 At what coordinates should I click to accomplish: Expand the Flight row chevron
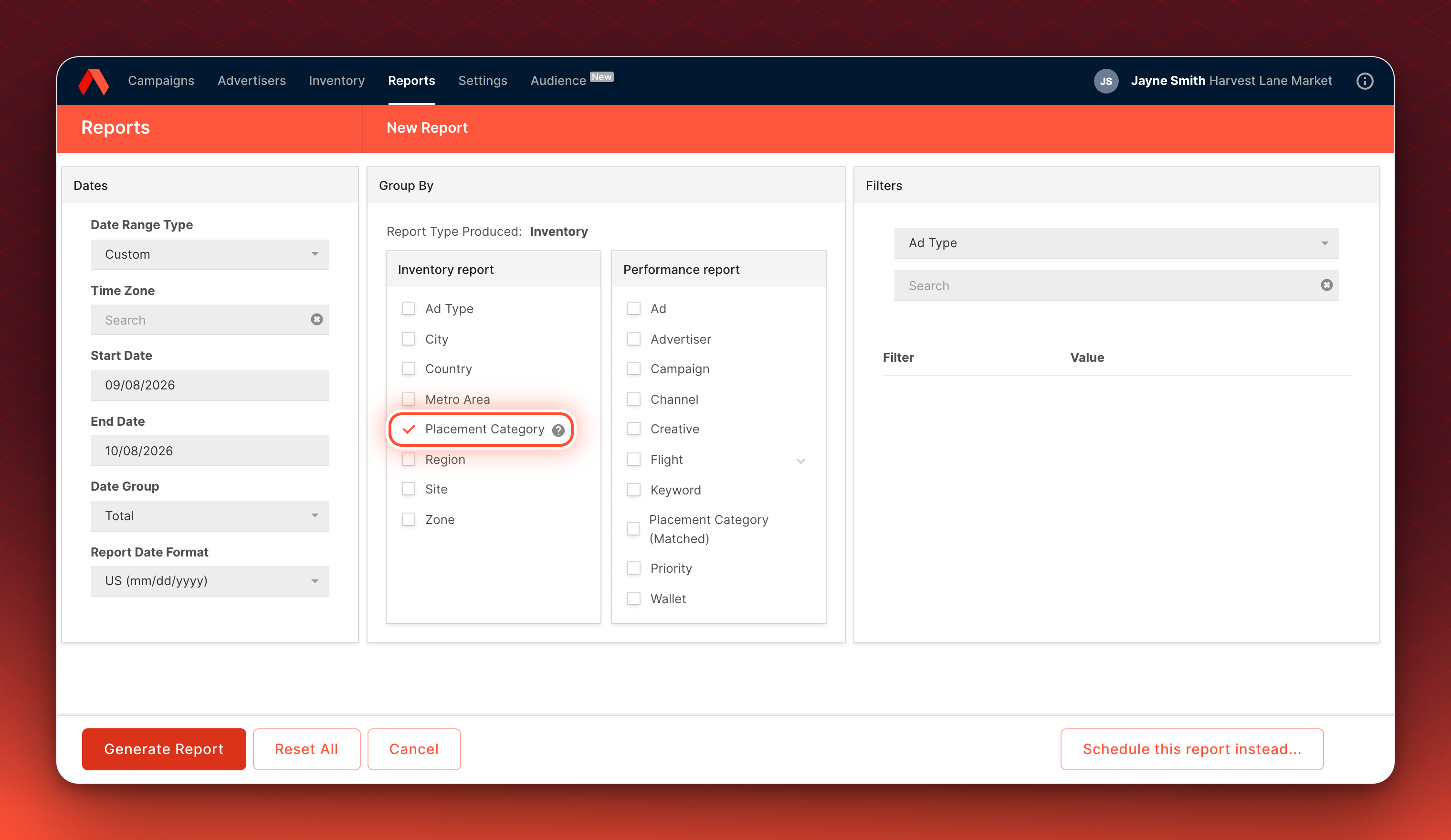[800, 461]
